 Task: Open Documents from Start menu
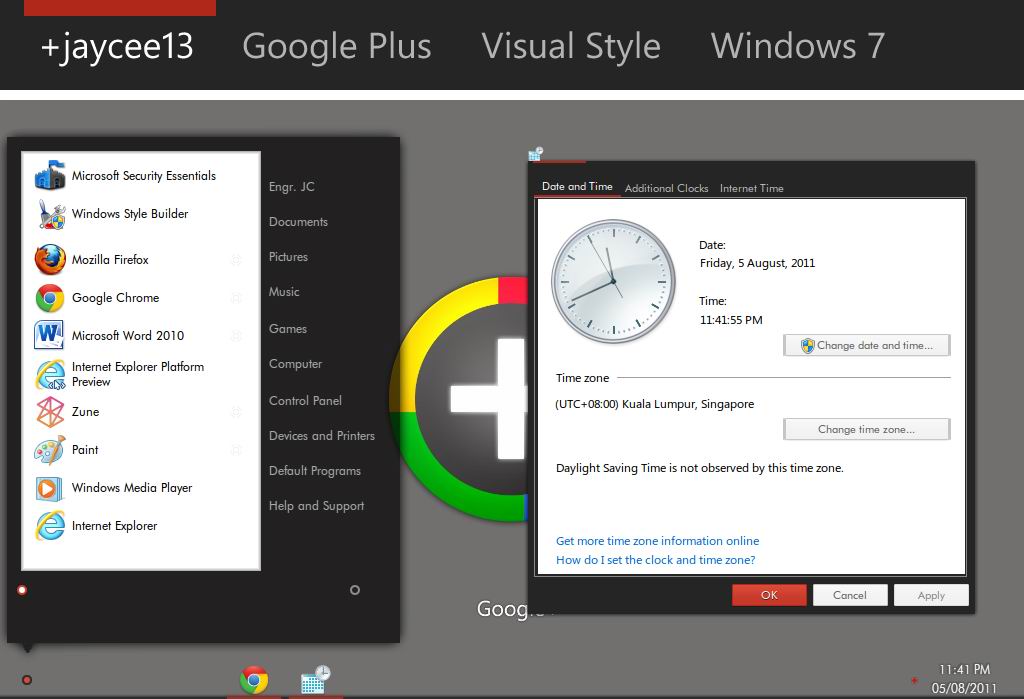tap(298, 222)
